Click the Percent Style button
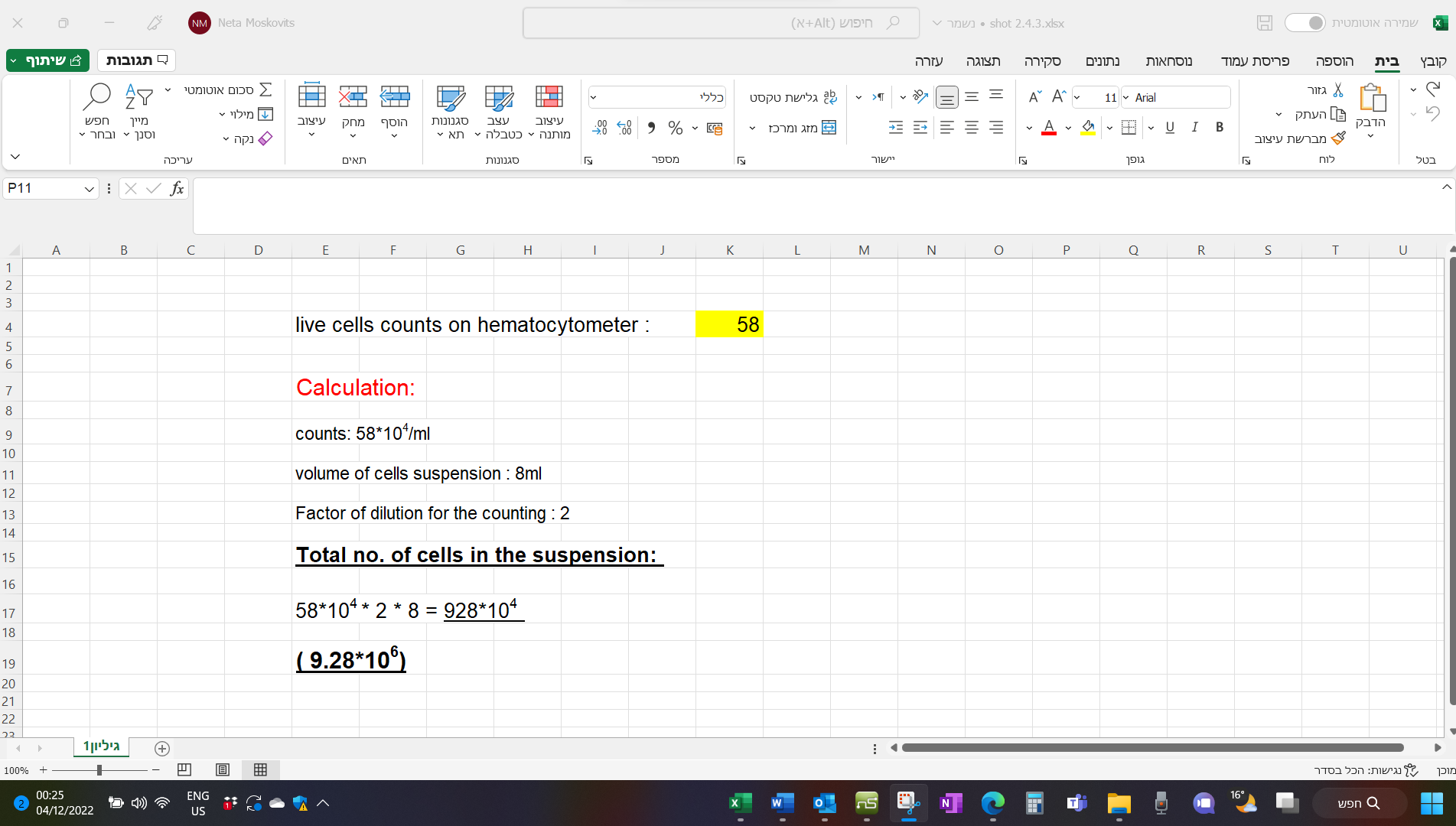This screenshot has width=1456, height=826. click(675, 128)
